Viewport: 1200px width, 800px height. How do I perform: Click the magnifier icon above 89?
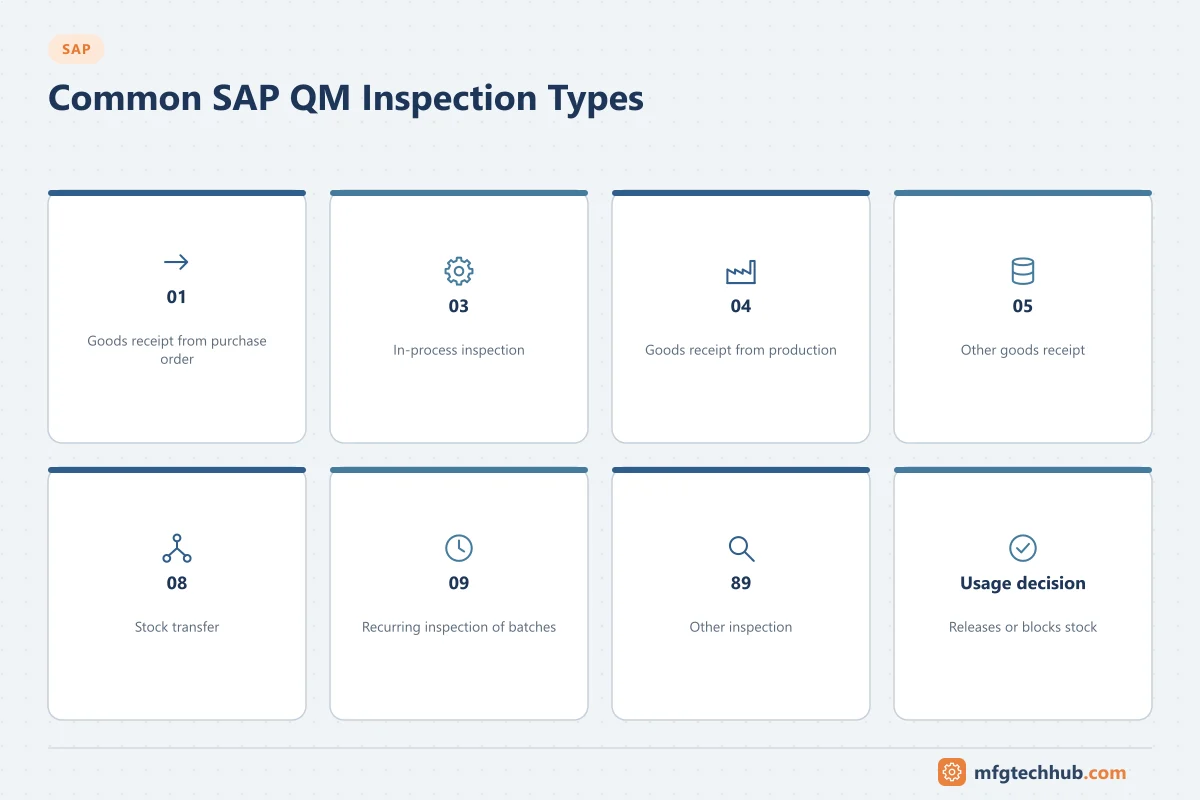(741, 548)
